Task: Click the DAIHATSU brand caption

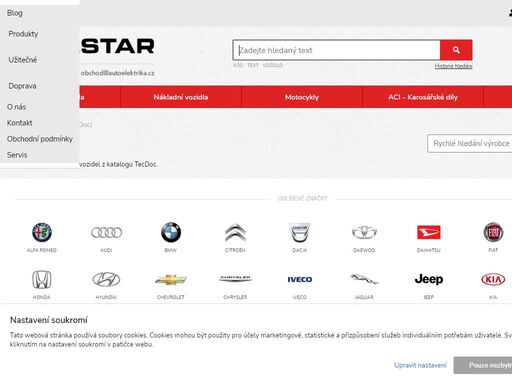Action: pyautogui.click(x=429, y=250)
